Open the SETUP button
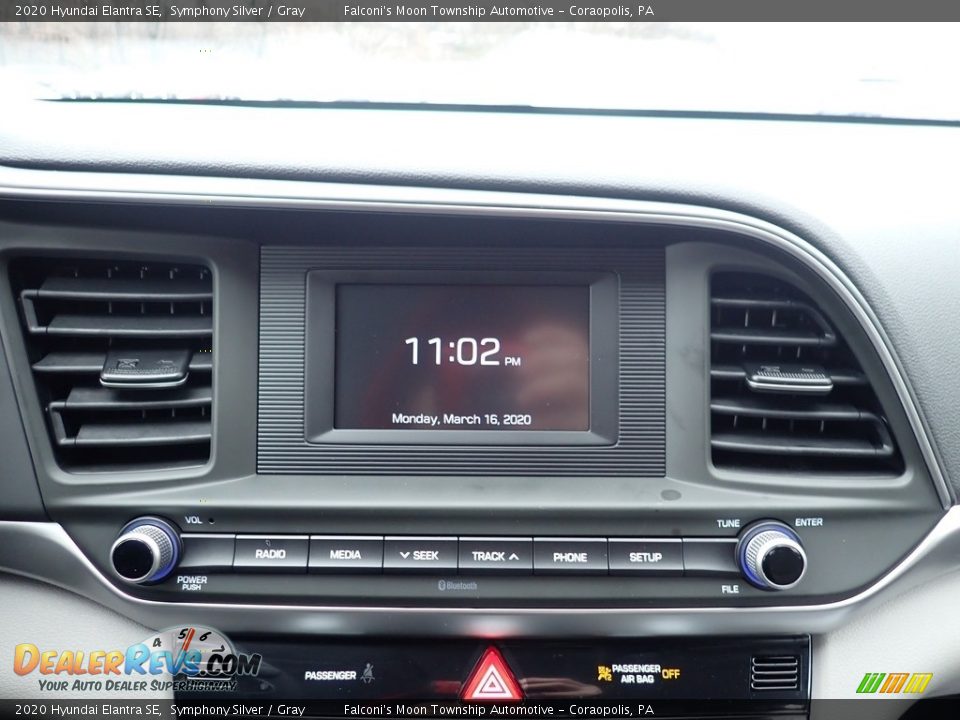 pyautogui.click(x=645, y=557)
